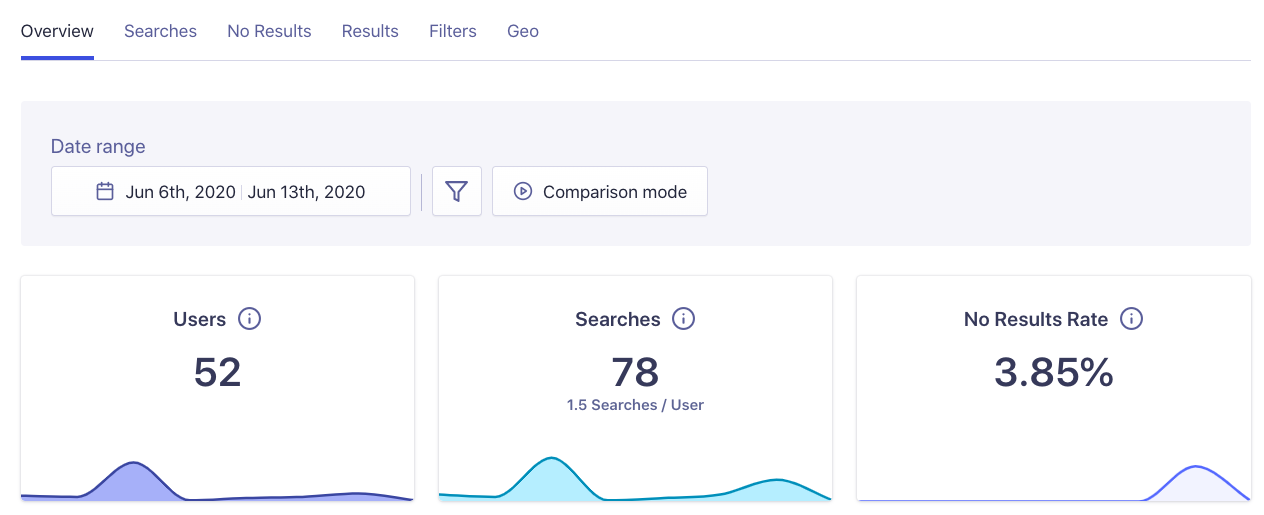Viewport: 1264px width, 515px height.
Task: Open the Overview tab
Action: tap(57, 31)
